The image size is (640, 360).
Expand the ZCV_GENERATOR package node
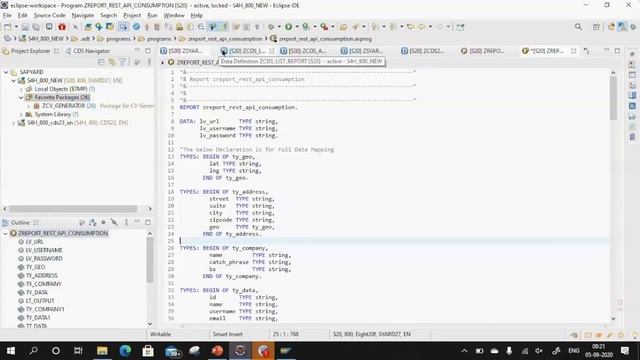pyautogui.click(x=29, y=106)
